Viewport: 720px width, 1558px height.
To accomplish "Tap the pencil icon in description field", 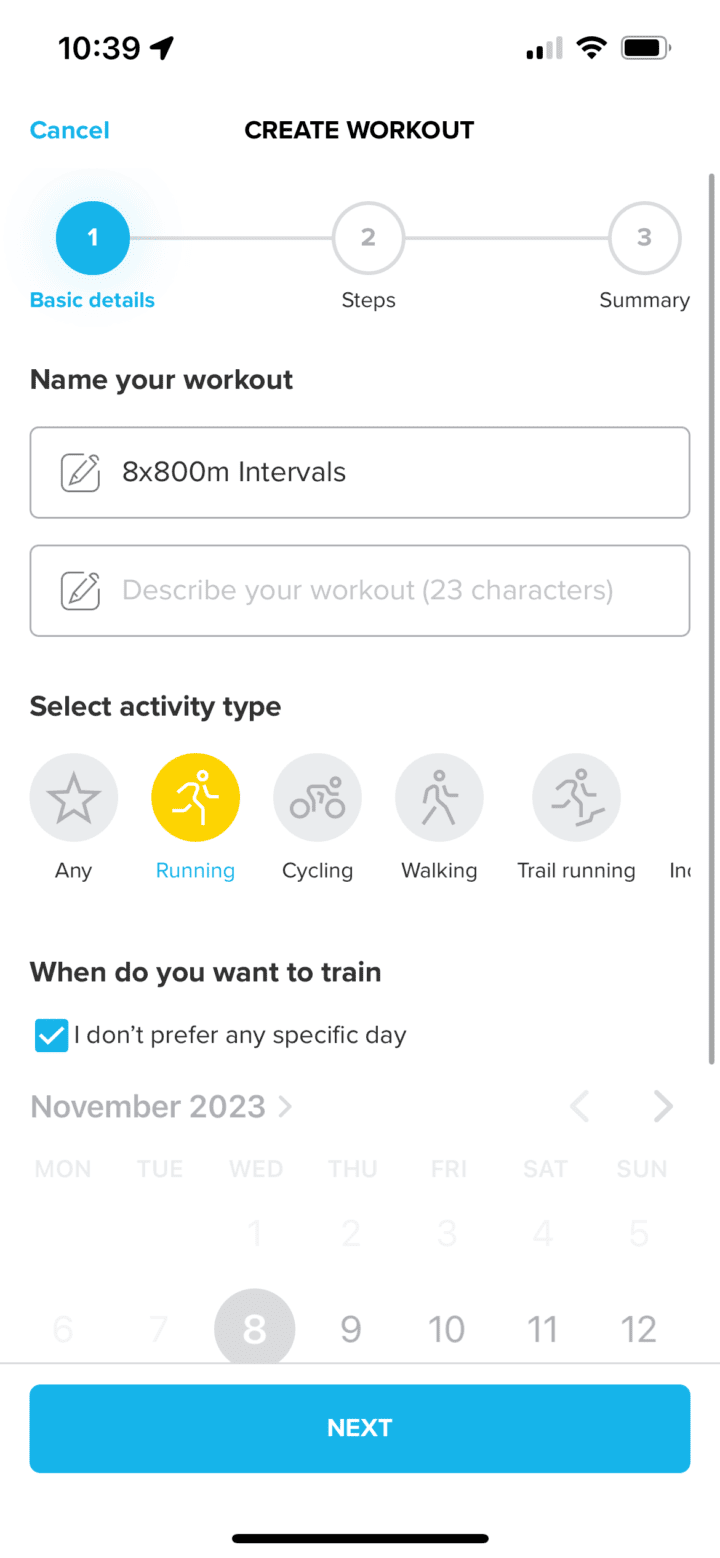I will tap(80, 590).
